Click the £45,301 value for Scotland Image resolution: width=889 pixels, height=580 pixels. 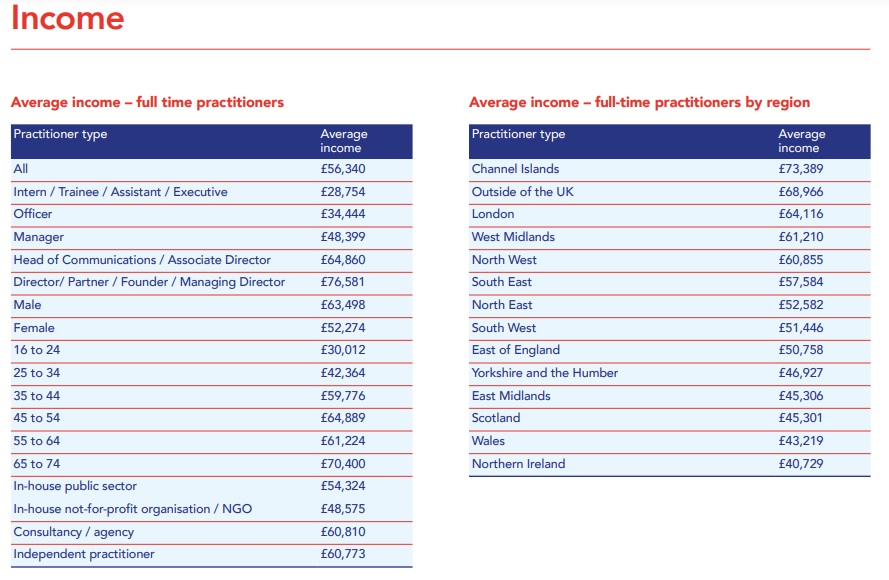tap(801, 418)
